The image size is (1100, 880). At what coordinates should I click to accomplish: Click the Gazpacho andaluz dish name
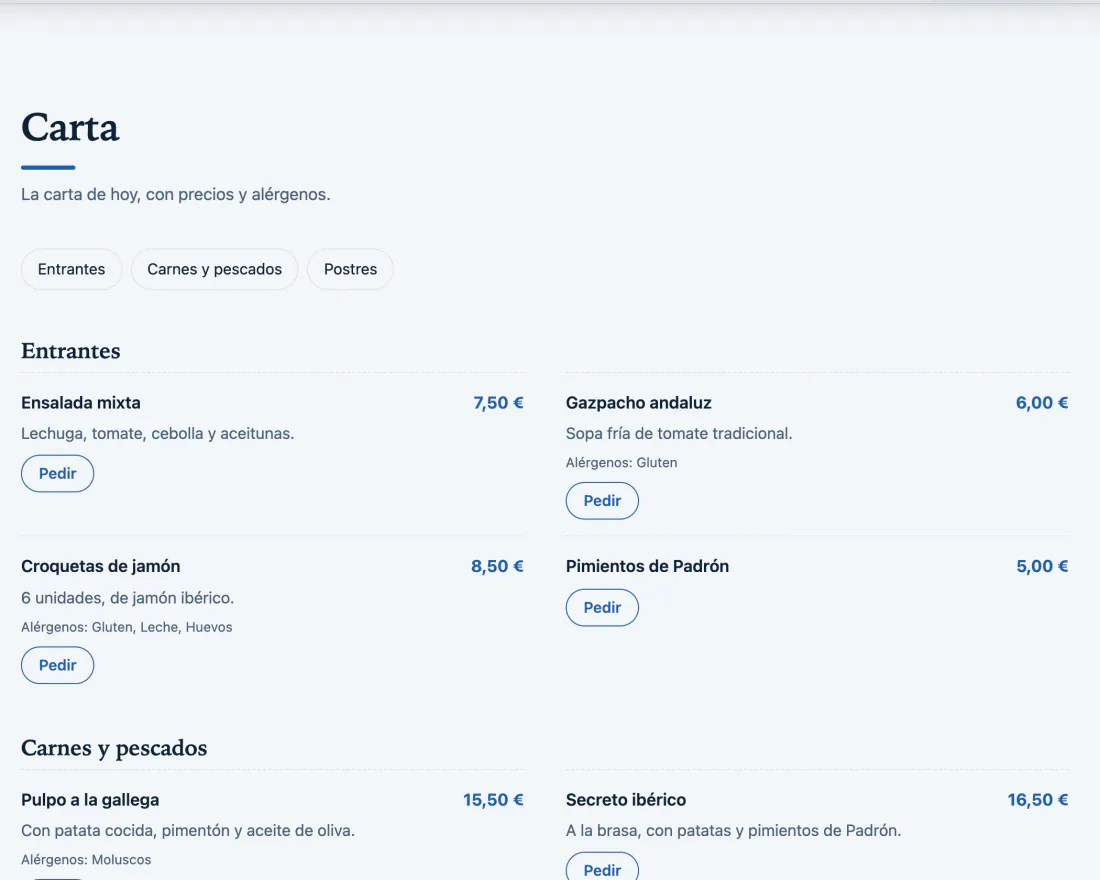click(x=639, y=403)
